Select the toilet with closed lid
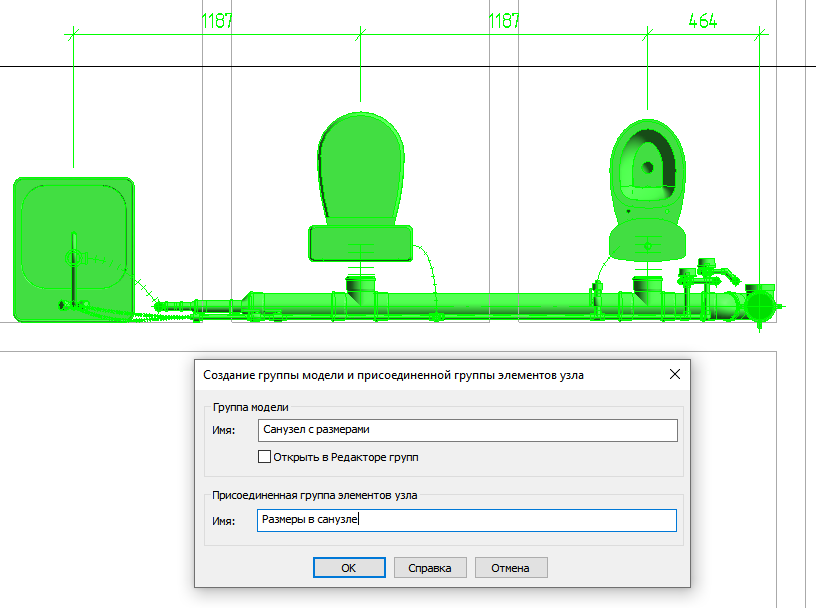 361,186
